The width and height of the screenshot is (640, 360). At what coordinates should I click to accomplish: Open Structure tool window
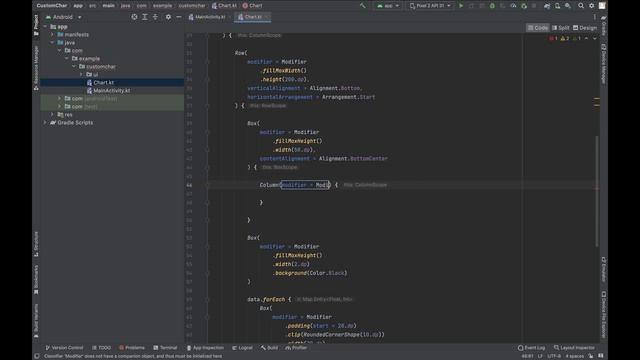[36, 244]
